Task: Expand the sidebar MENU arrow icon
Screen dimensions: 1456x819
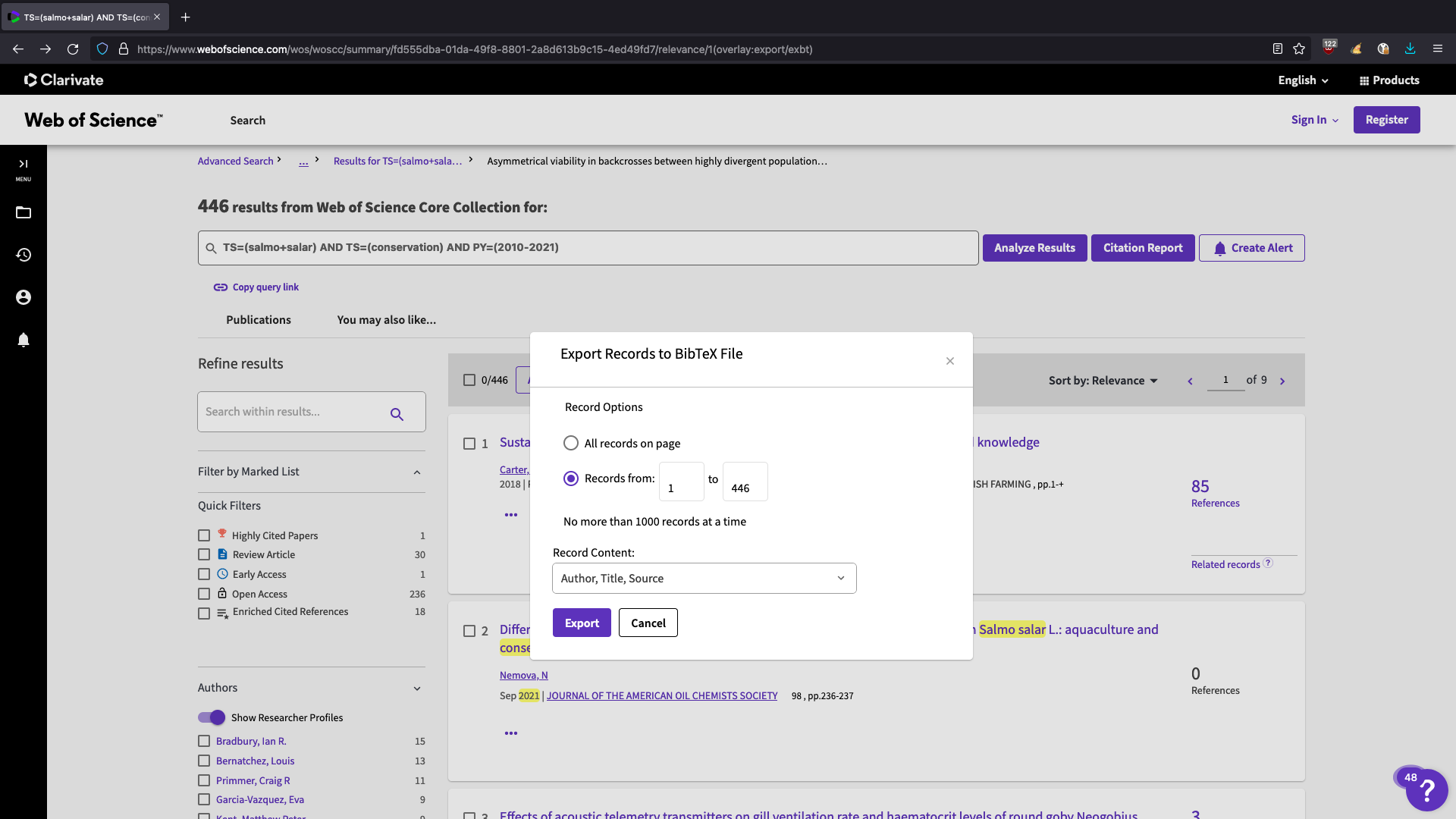Action: click(24, 165)
